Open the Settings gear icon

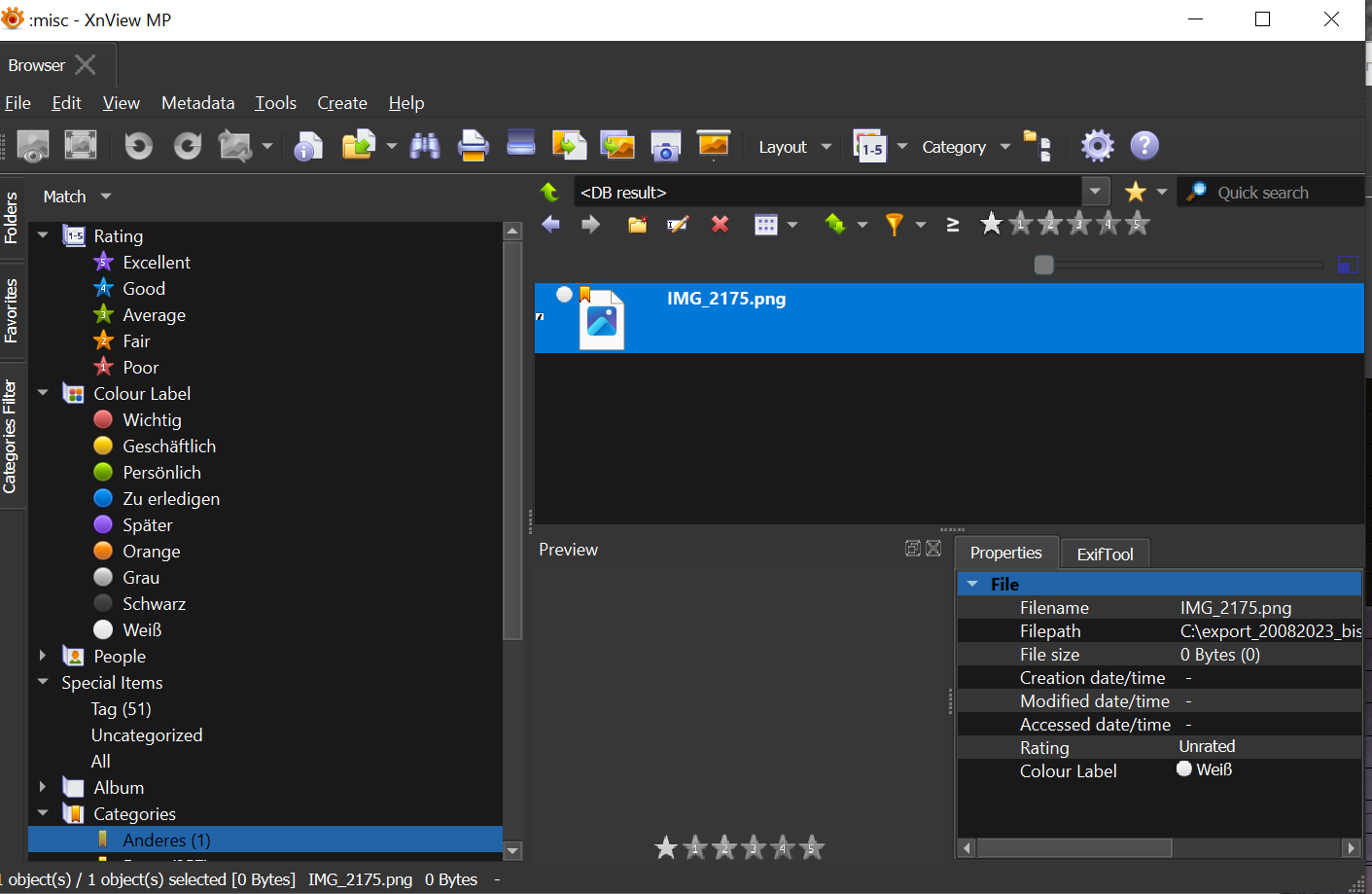pyautogui.click(x=1097, y=146)
